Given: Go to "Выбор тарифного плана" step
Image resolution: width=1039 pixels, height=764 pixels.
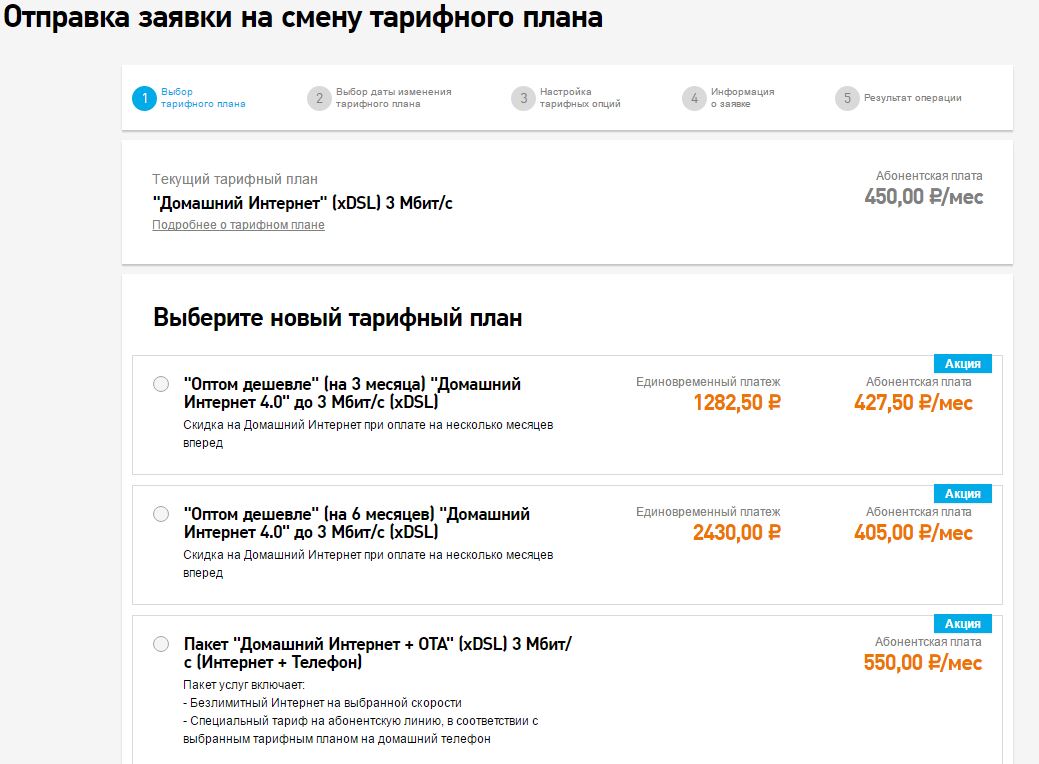Looking at the screenshot, I should pyautogui.click(x=203, y=98).
